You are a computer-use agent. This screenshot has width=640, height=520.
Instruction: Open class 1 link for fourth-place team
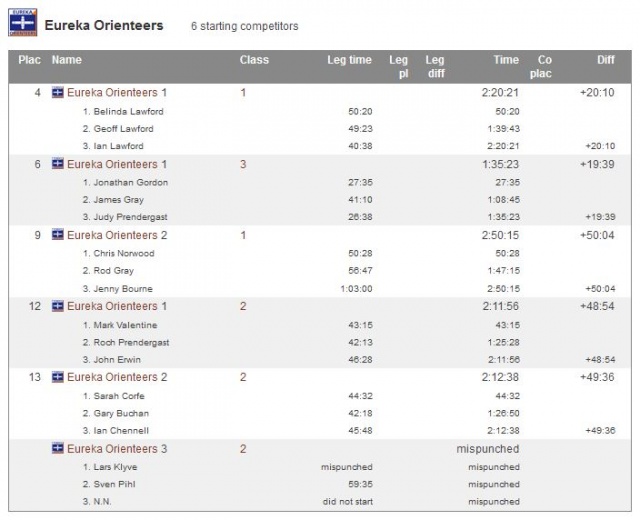pos(243,93)
